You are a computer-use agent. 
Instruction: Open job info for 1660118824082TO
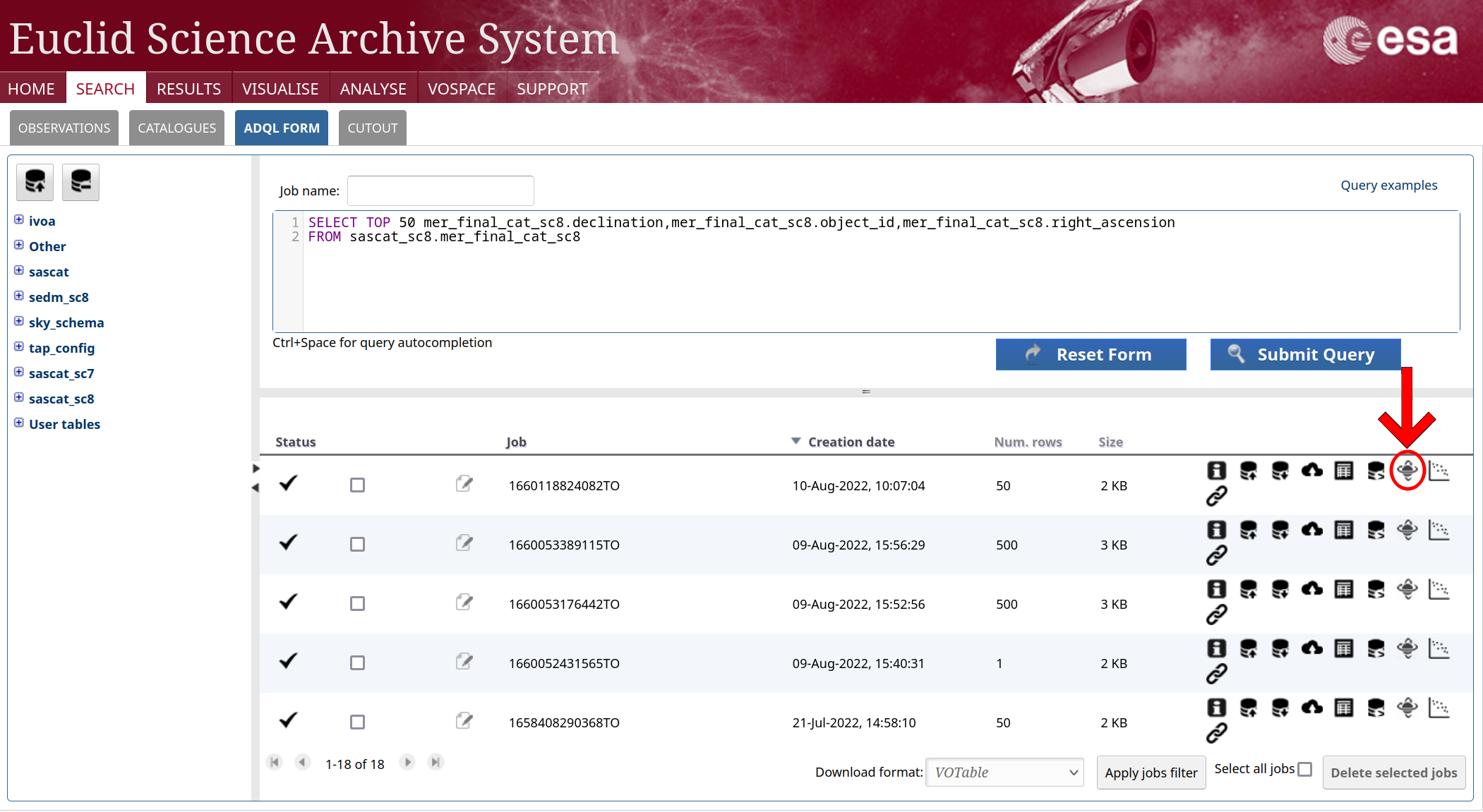pos(1216,471)
